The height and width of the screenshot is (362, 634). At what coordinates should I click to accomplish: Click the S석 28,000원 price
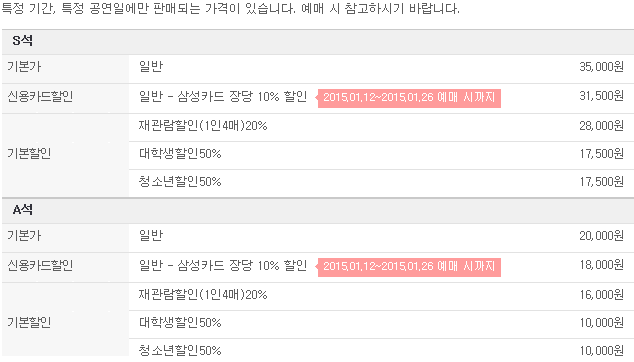[x=601, y=126]
